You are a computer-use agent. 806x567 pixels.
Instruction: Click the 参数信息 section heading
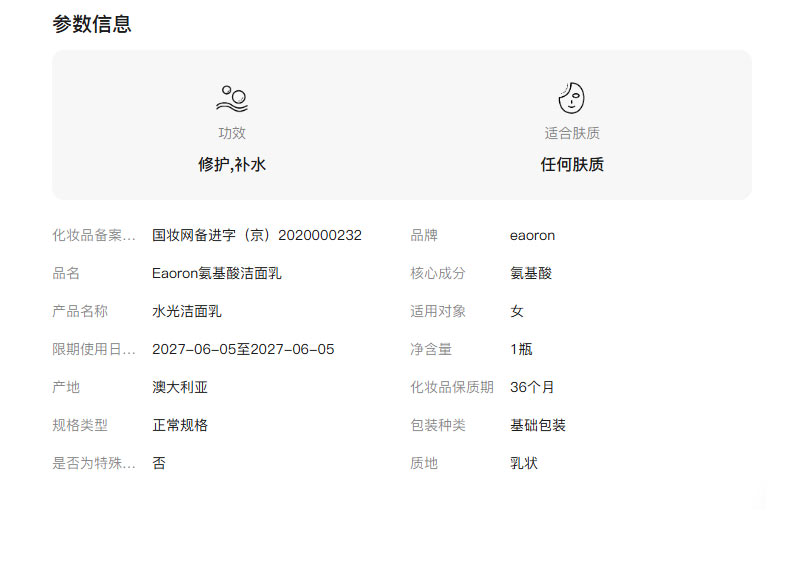tap(92, 24)
